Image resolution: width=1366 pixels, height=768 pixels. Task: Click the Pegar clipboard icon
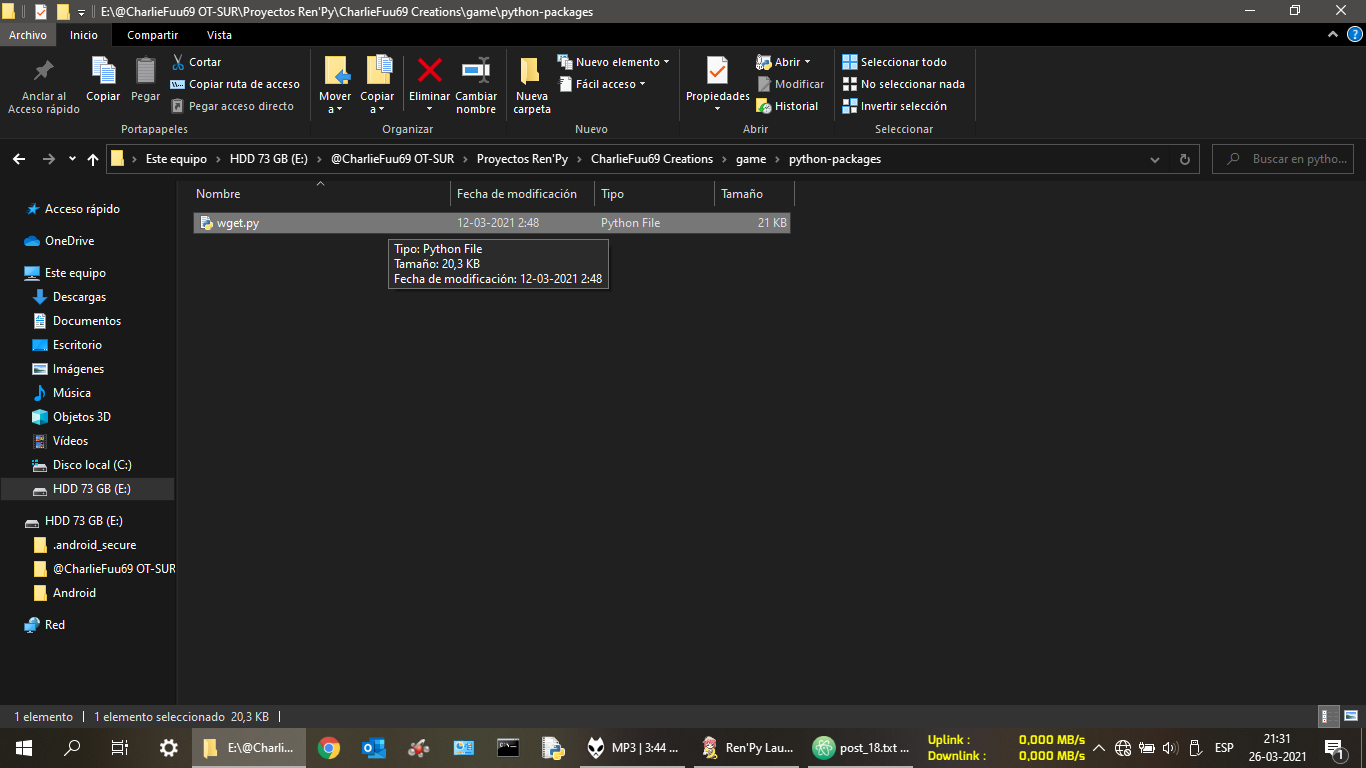pos(146,72)
